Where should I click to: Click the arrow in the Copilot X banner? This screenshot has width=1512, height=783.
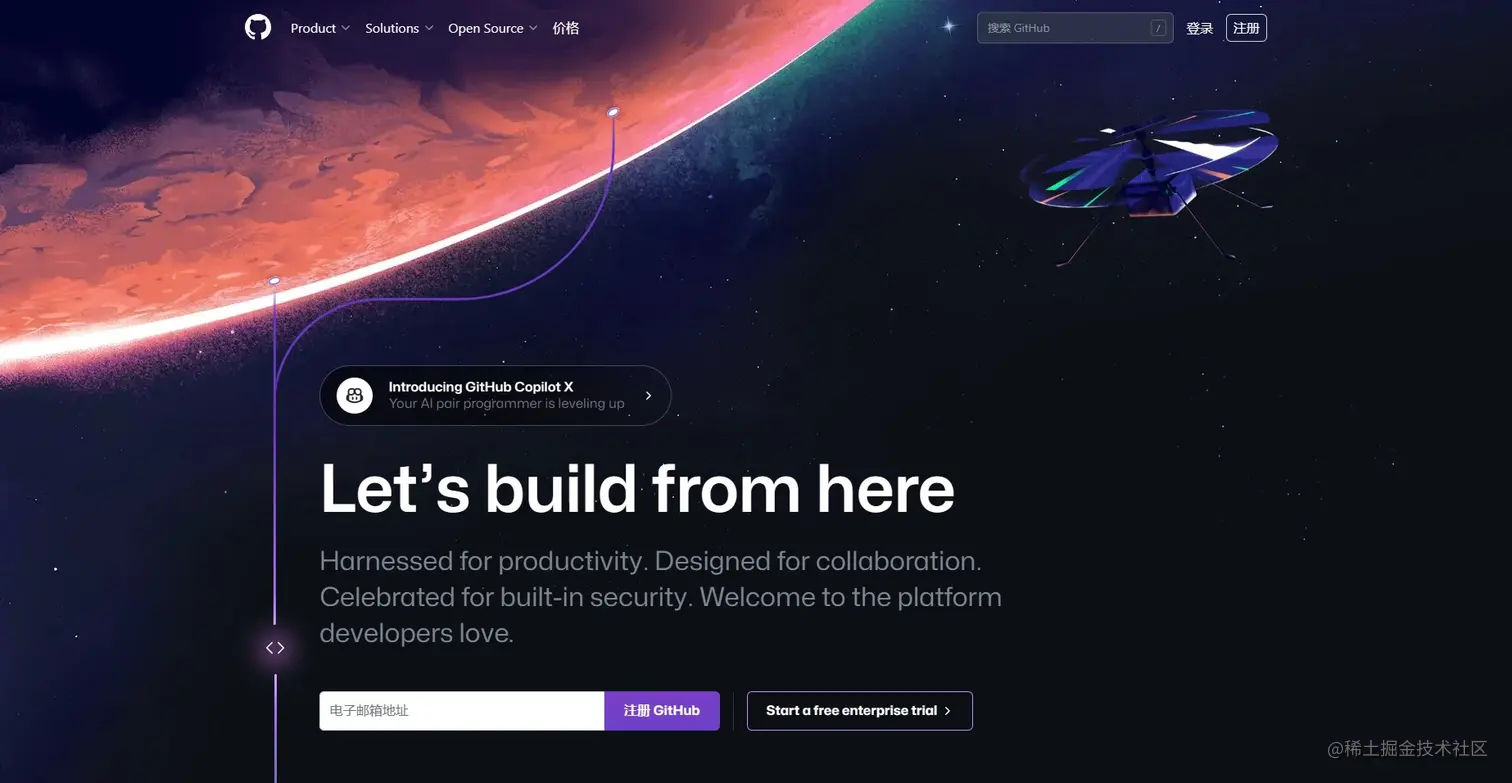click(x=648, y=396)
